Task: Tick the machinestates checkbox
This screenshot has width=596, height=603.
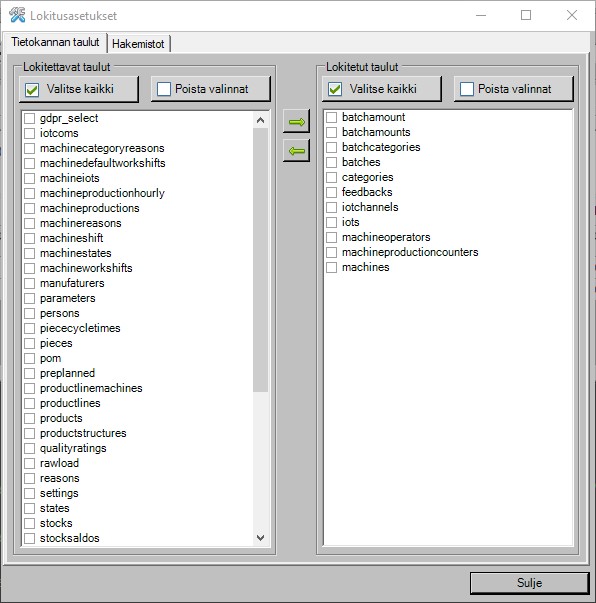Action: 30,253
